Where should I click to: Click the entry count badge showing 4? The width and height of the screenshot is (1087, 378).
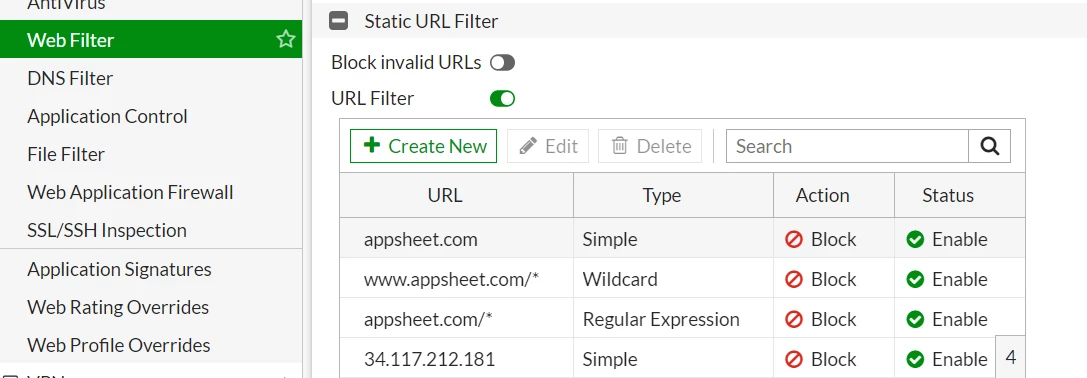(x=1010, y=356)
